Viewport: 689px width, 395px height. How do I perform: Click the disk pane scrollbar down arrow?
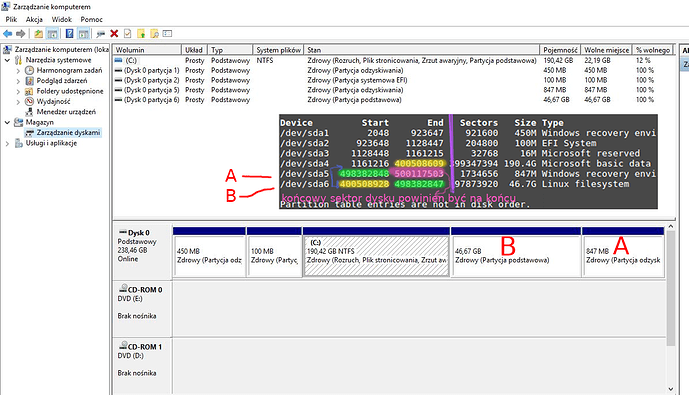pyautogui.click(x=671, y=389)
